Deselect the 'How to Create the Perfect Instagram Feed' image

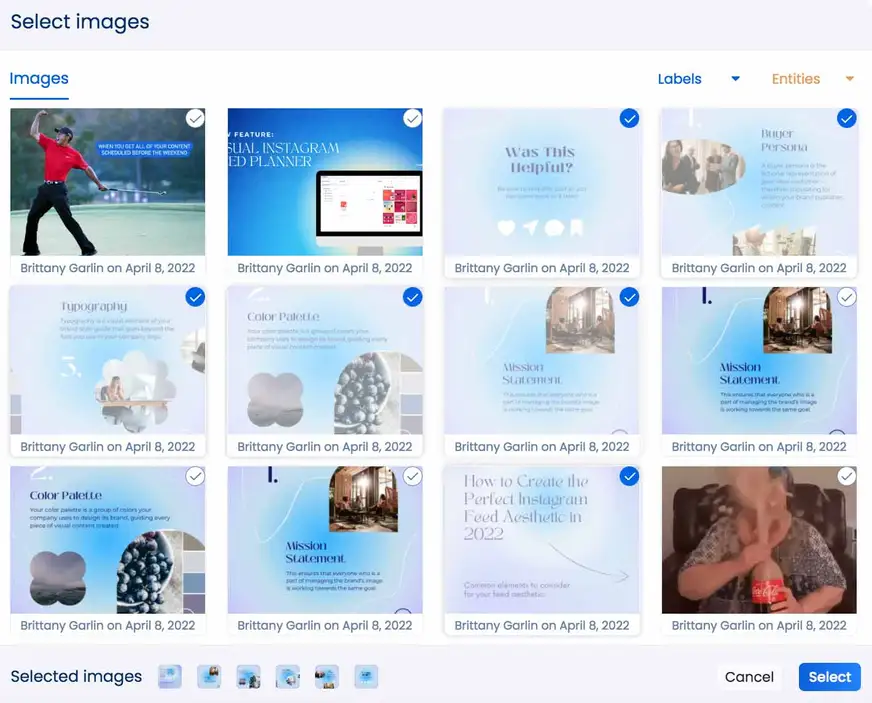pyautogui.click(x=630, y=477)
